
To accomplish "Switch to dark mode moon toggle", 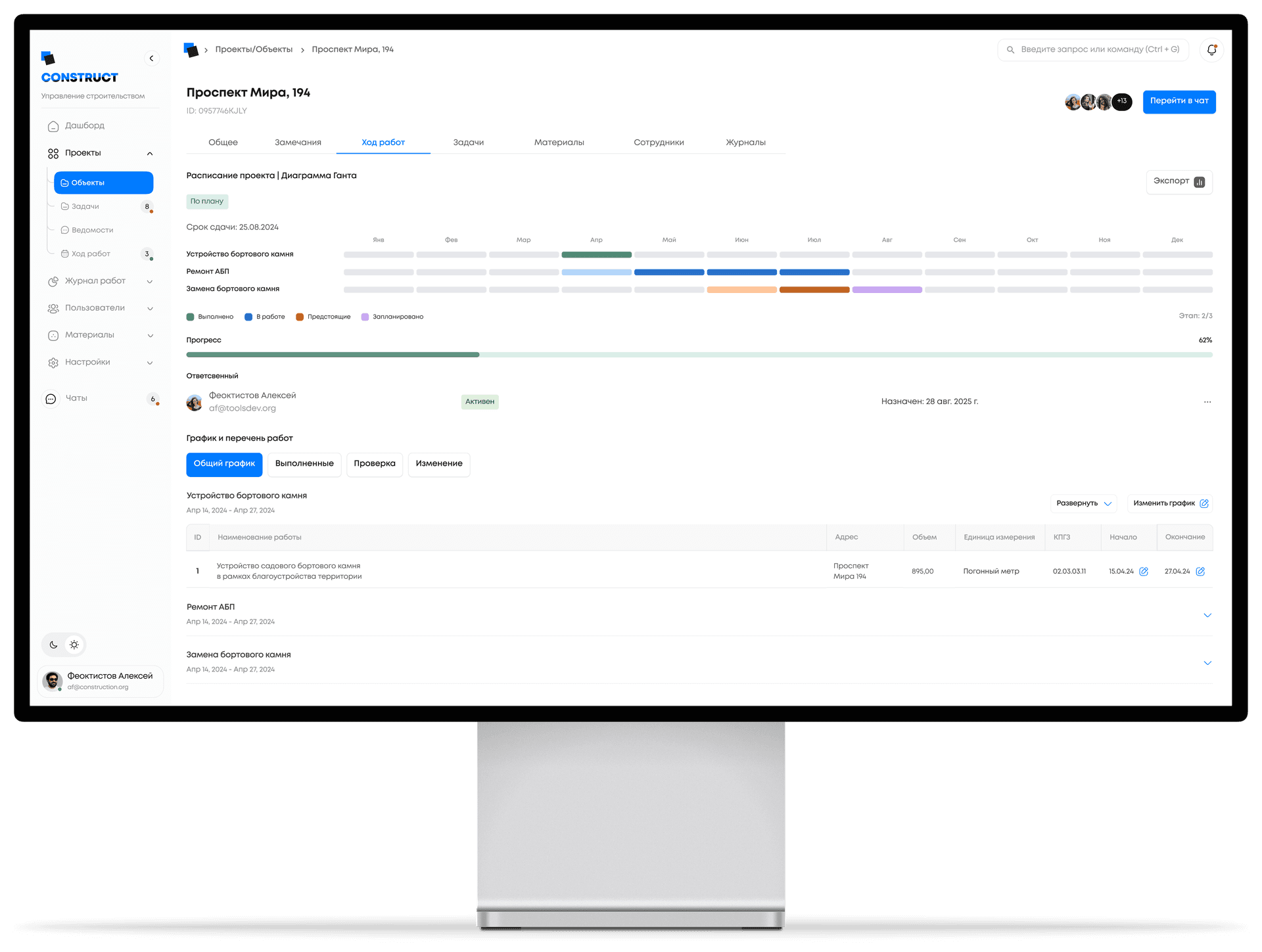I will 54,645.
